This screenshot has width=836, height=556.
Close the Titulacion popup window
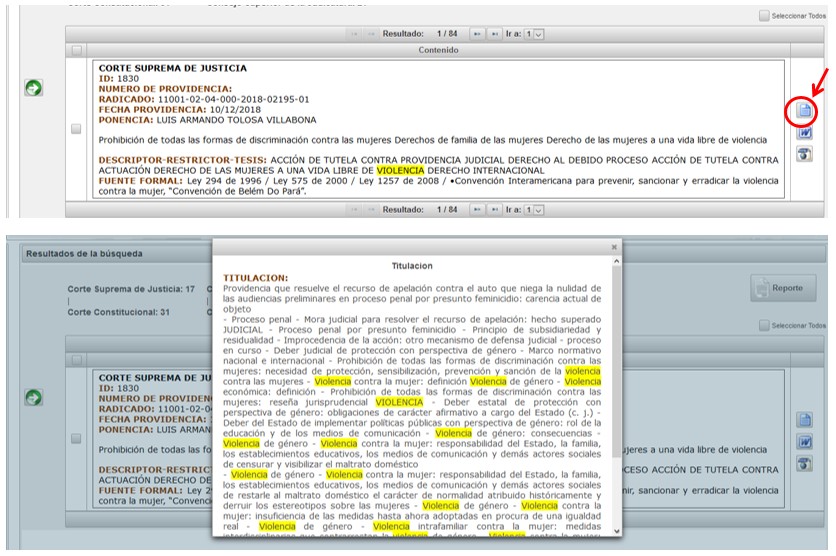coord(614,246)
